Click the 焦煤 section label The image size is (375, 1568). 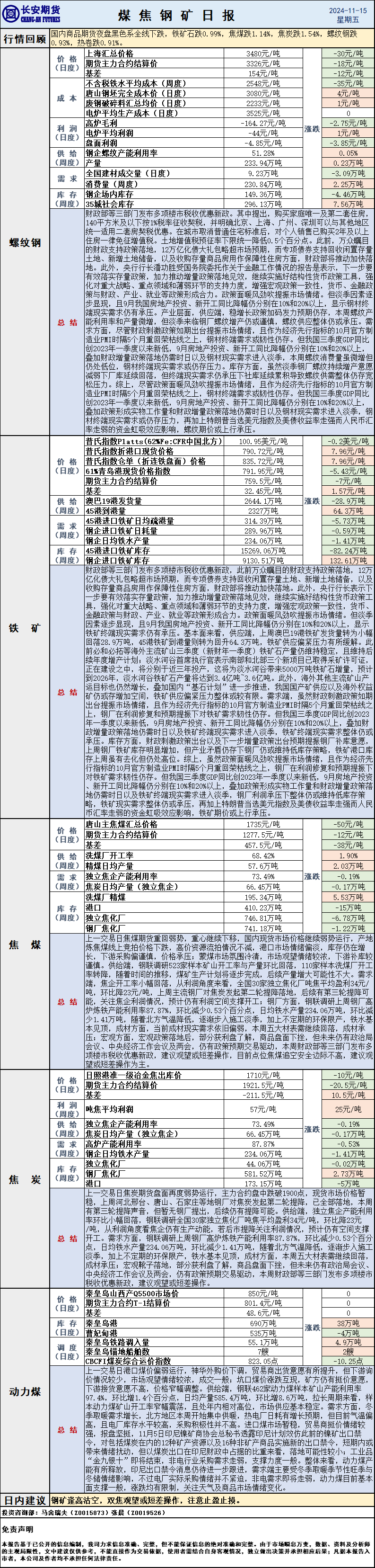click(x=25, y=944)
